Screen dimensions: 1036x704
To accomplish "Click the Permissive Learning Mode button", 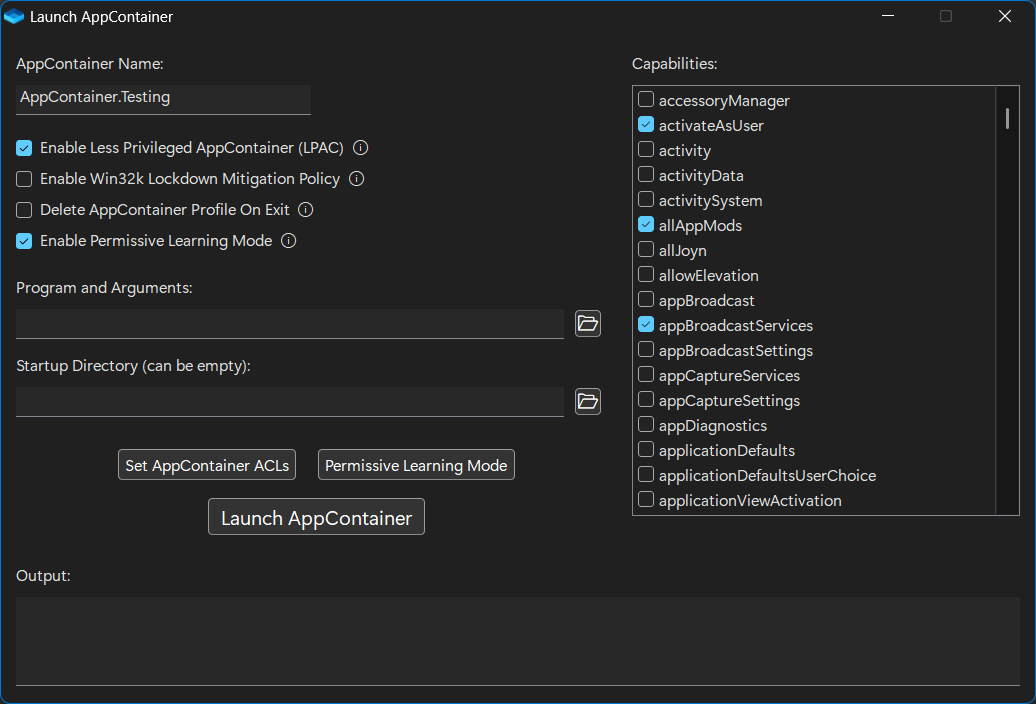I will [416, 465].
